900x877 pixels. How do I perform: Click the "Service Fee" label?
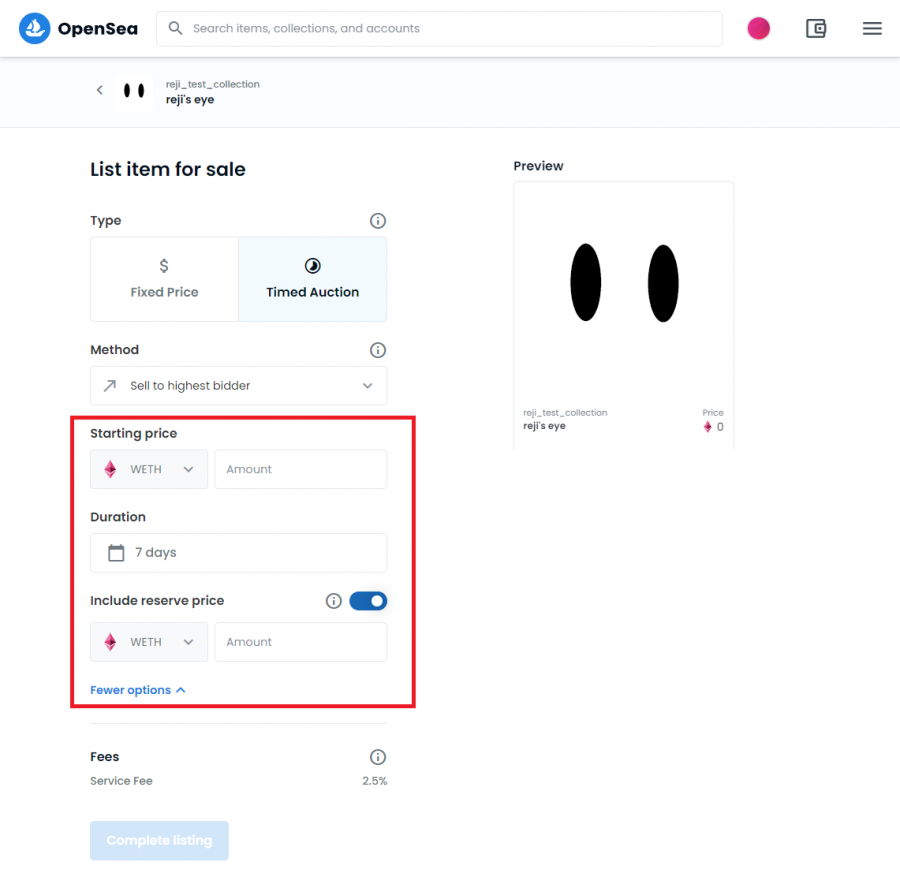click(121, 781)
